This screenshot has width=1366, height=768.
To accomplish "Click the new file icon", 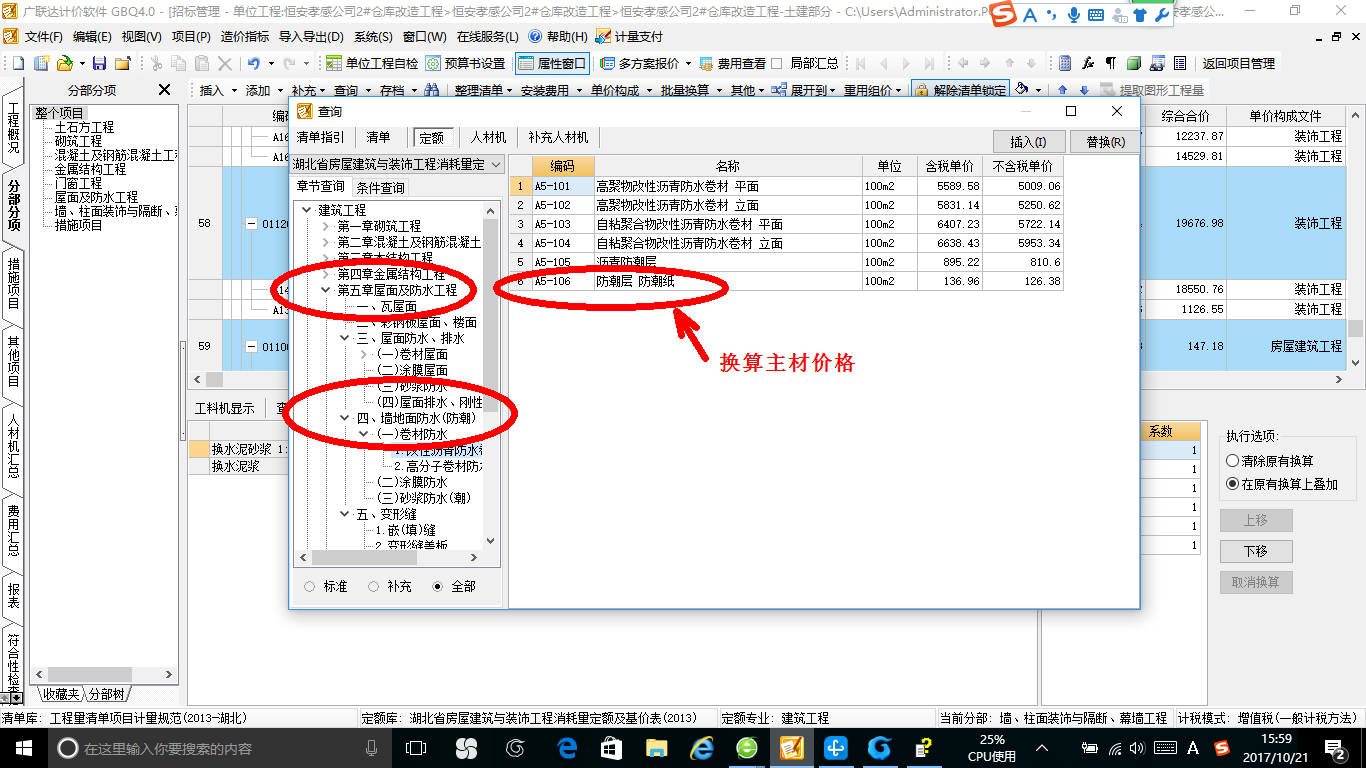I will click(x=17, y=63).
